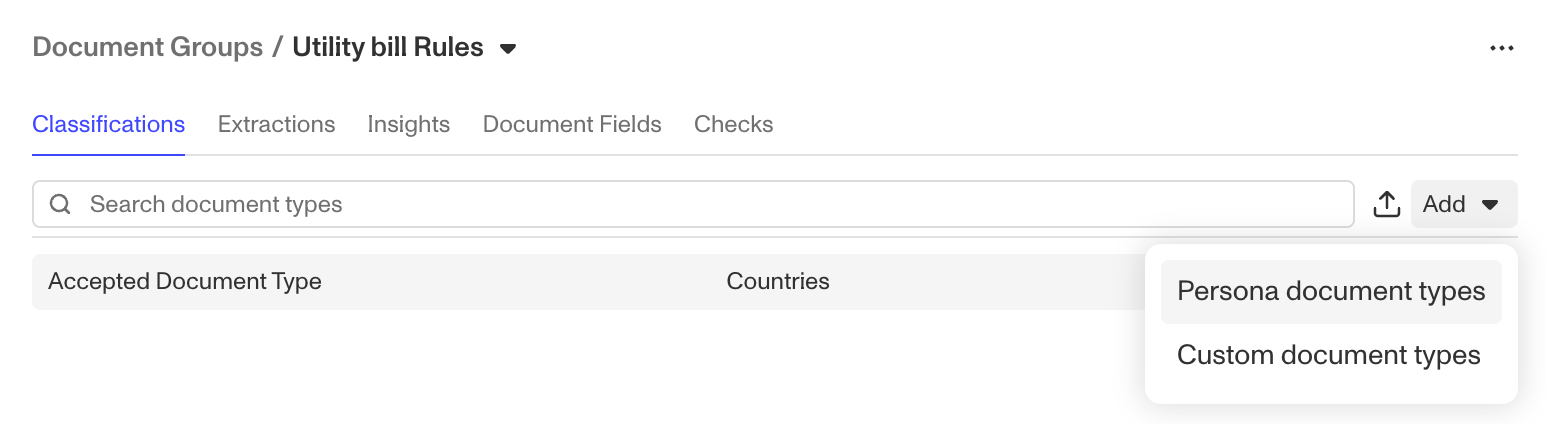
Task: Select the Document Fields tab
Action: (572, 125)
